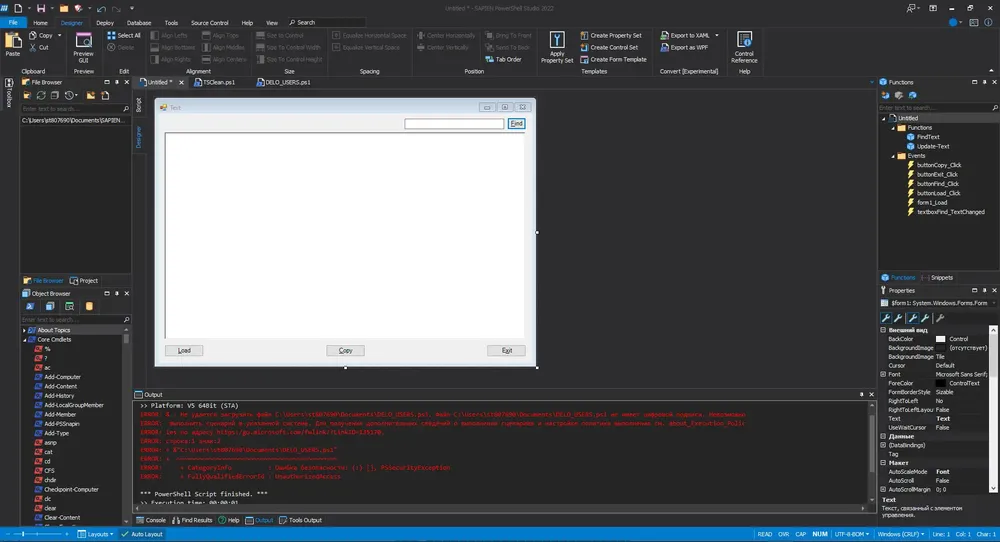Click the Copy button in the form

(346, 351)
